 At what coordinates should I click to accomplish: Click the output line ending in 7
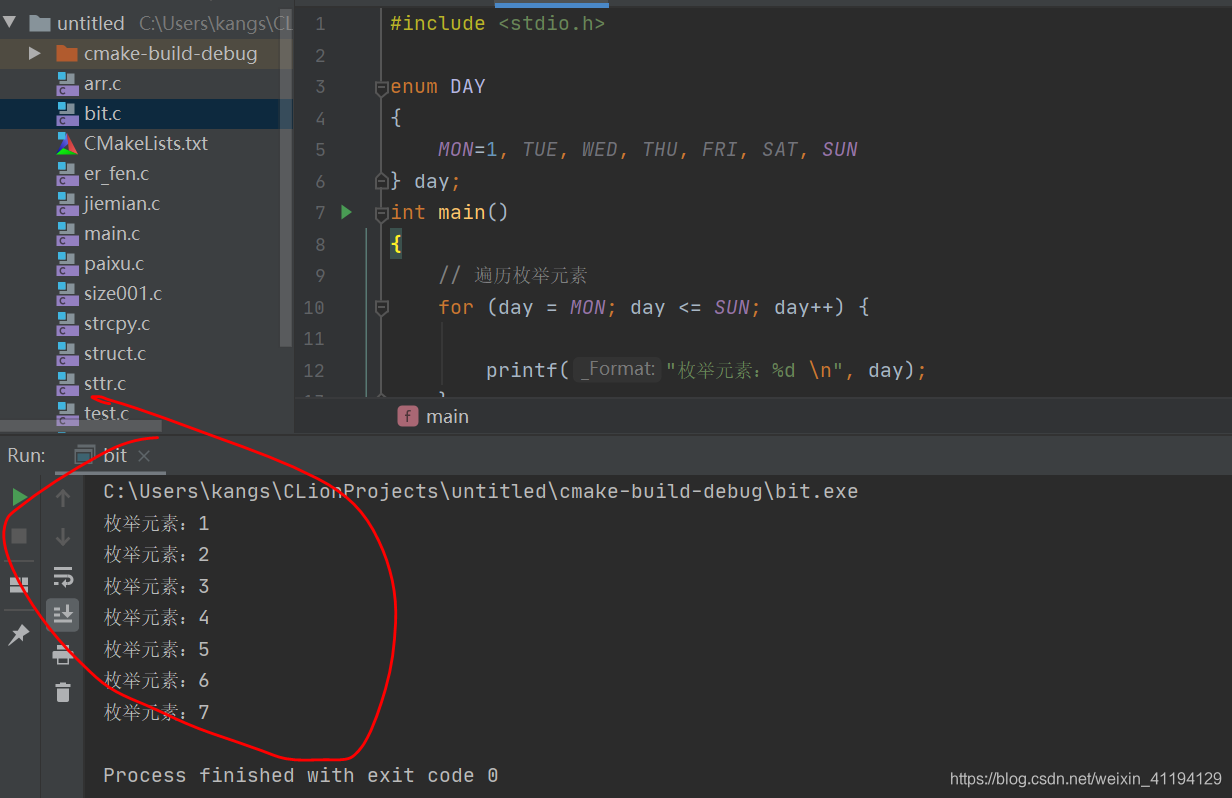[157, 712]
